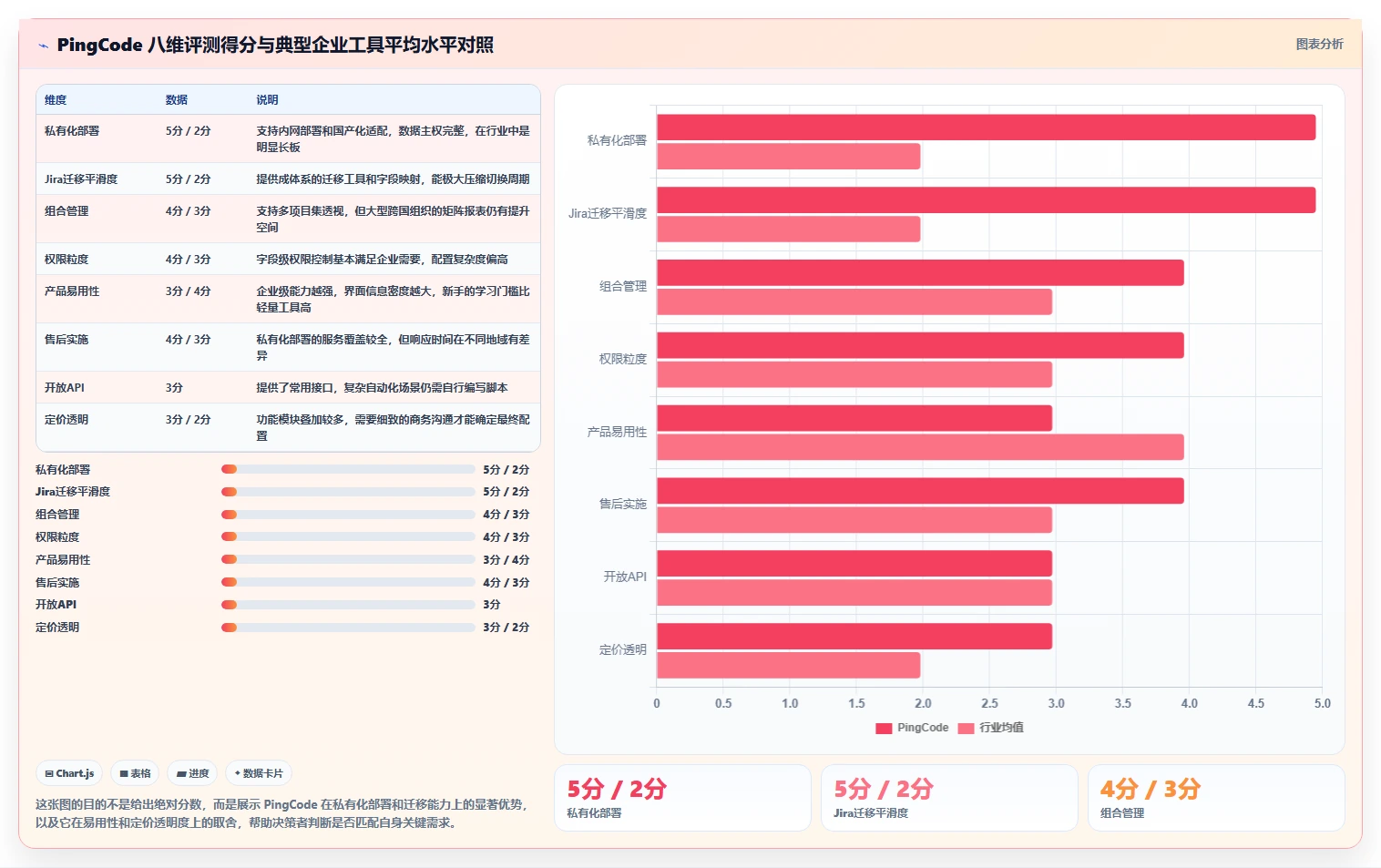The width and height of the screenshot is (1381, 868).
Task: Click the 行业均值 bar for Jira迁移平滑度
Action: coord(788,230)
